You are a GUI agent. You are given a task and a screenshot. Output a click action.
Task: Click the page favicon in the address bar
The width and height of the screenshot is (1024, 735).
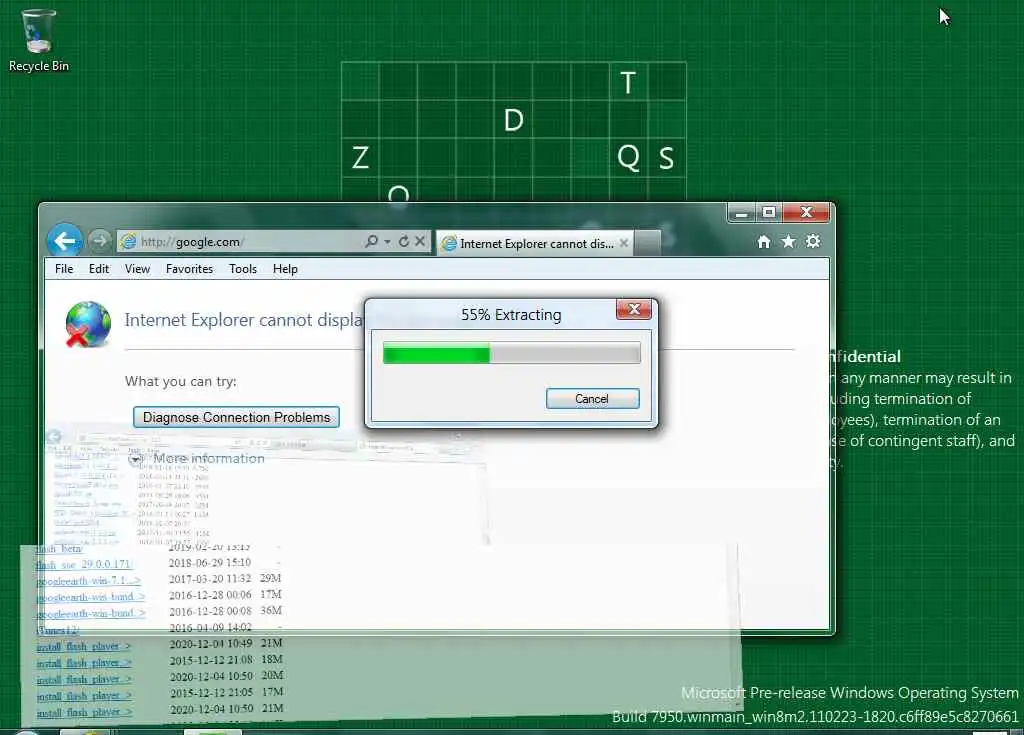point(128,242)
